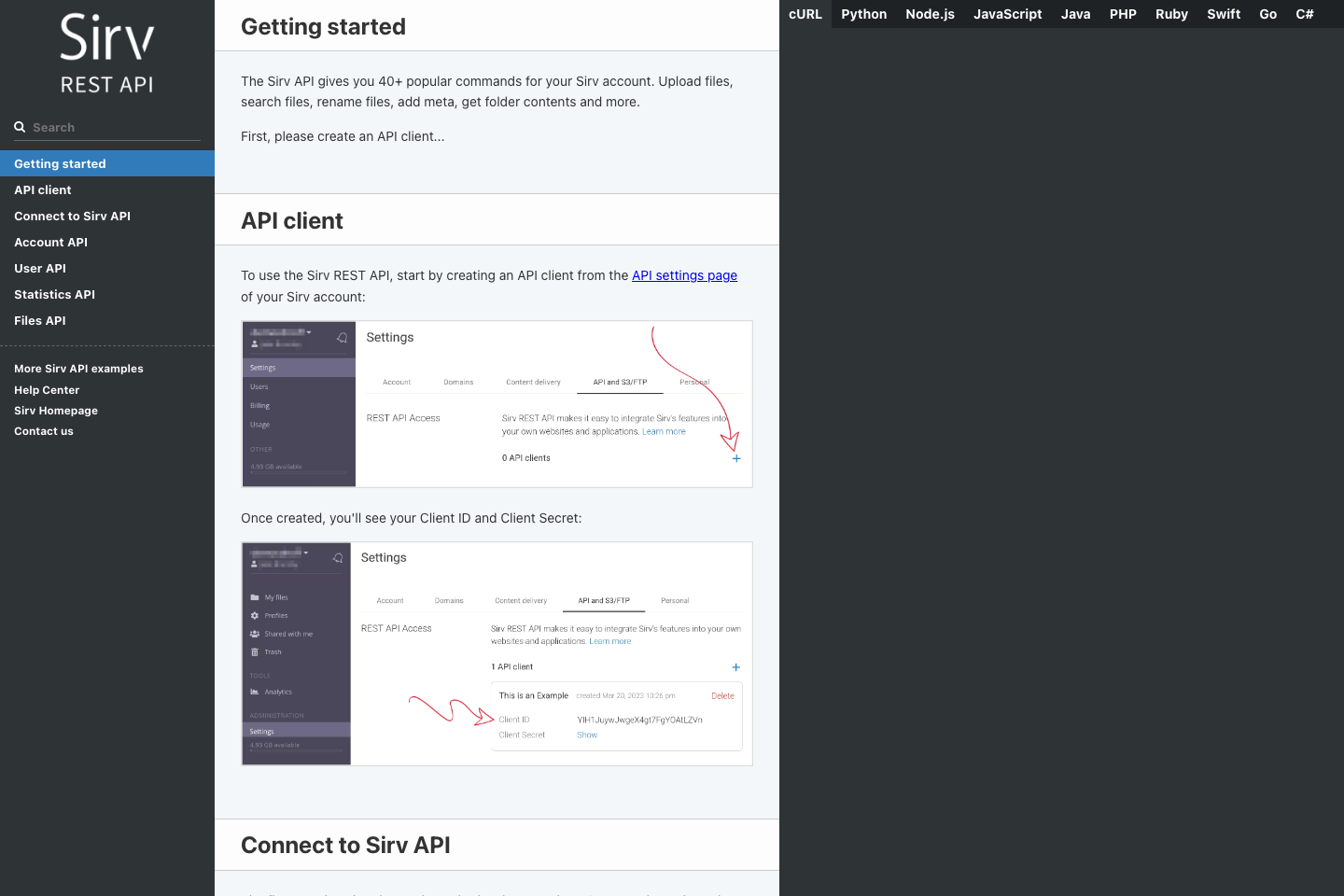Click the search magnifier icon
Screen dimensions: 1344x896
(20, 127)
